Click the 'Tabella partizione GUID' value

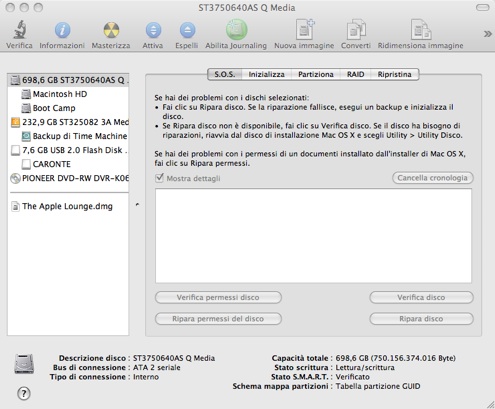(x=378, y=386)
